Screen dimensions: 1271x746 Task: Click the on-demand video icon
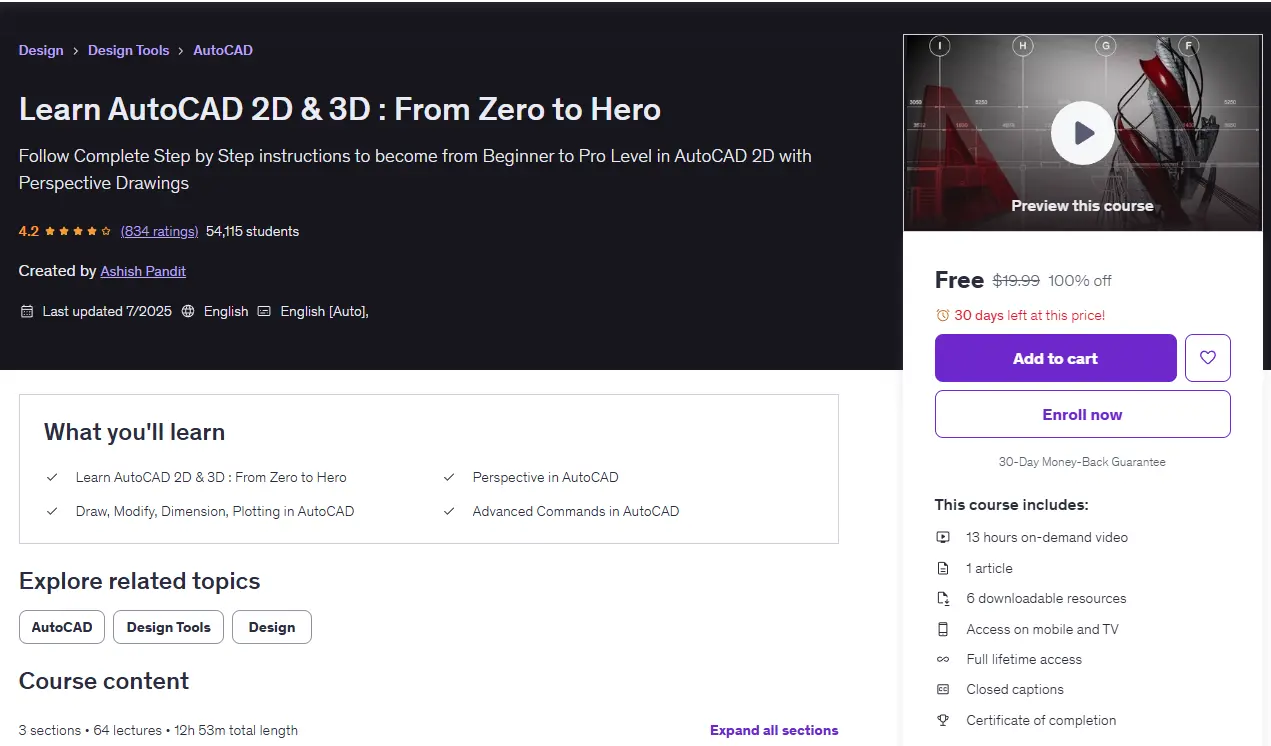[943, 537]
